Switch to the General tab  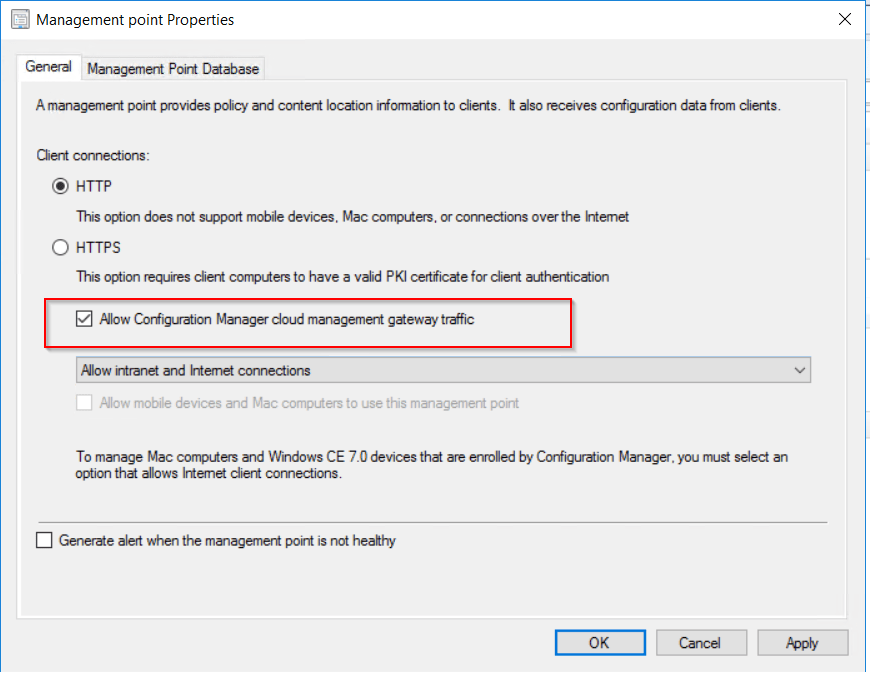click(x=48, y=67)
